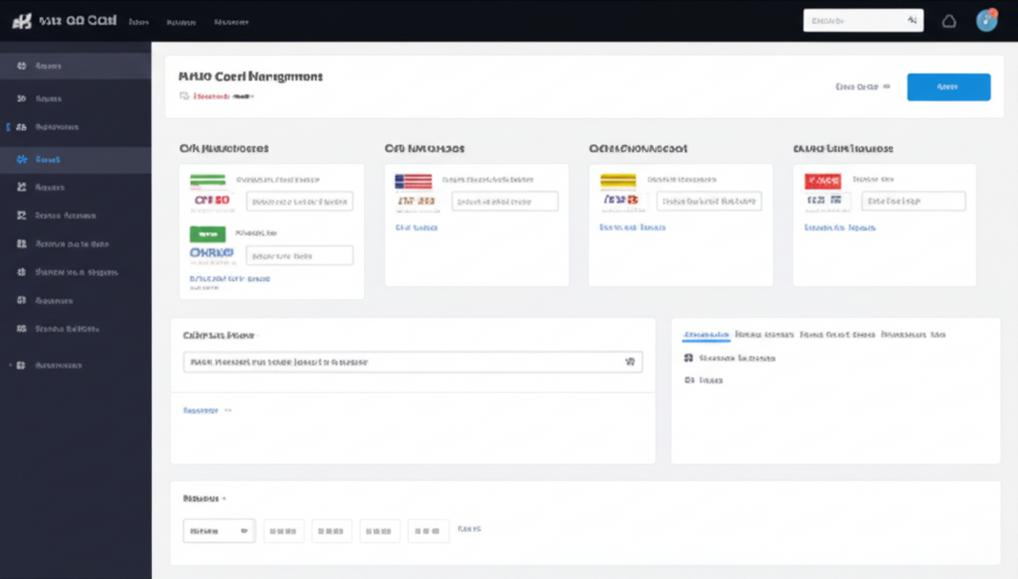Click the blue link in the US flag card
Image resolution: width=1018 pixels, height=579 pixels.
(417, 228)
